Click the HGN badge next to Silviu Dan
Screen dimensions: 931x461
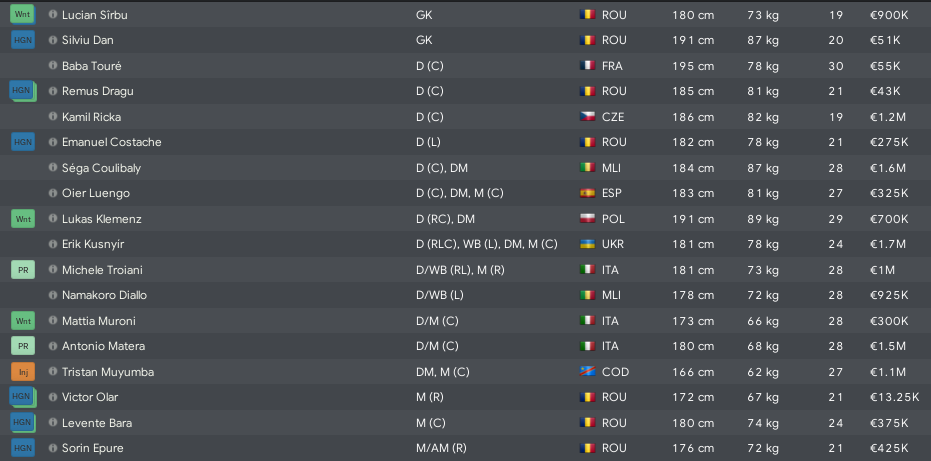click(x=23, y=40)
